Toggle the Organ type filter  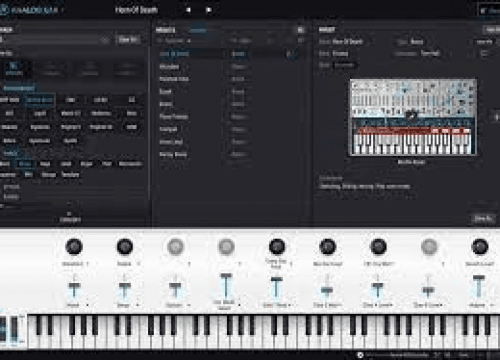click(x=86, y=164)
